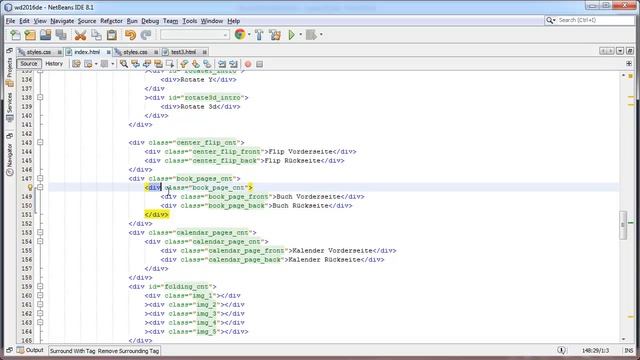640x360 pixels.
Task: Click the New Project toolbar icon
Action: (30, 35)
